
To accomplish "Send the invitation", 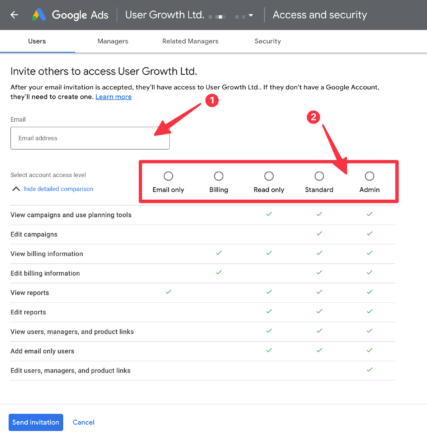I will (x=36, y=422).
